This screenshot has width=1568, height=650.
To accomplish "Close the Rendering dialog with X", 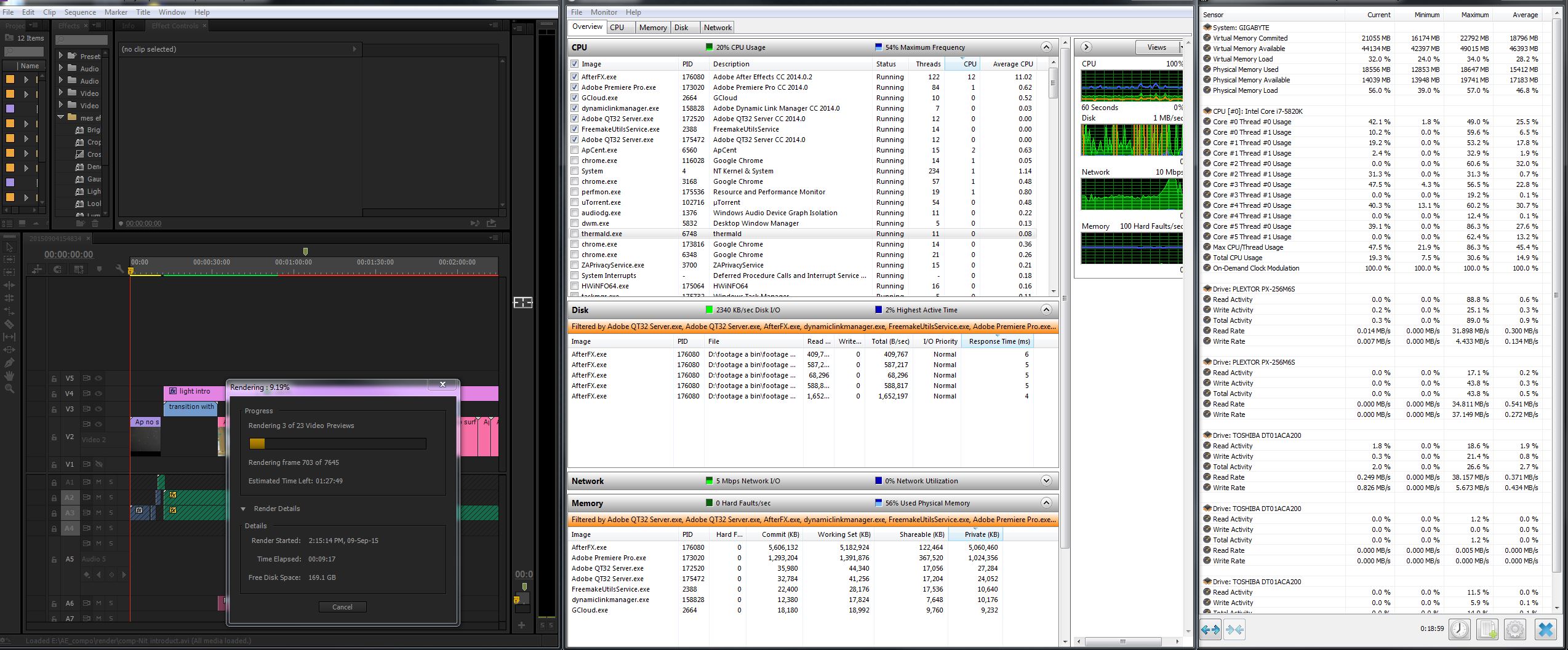I will click(x=442, y=384).
